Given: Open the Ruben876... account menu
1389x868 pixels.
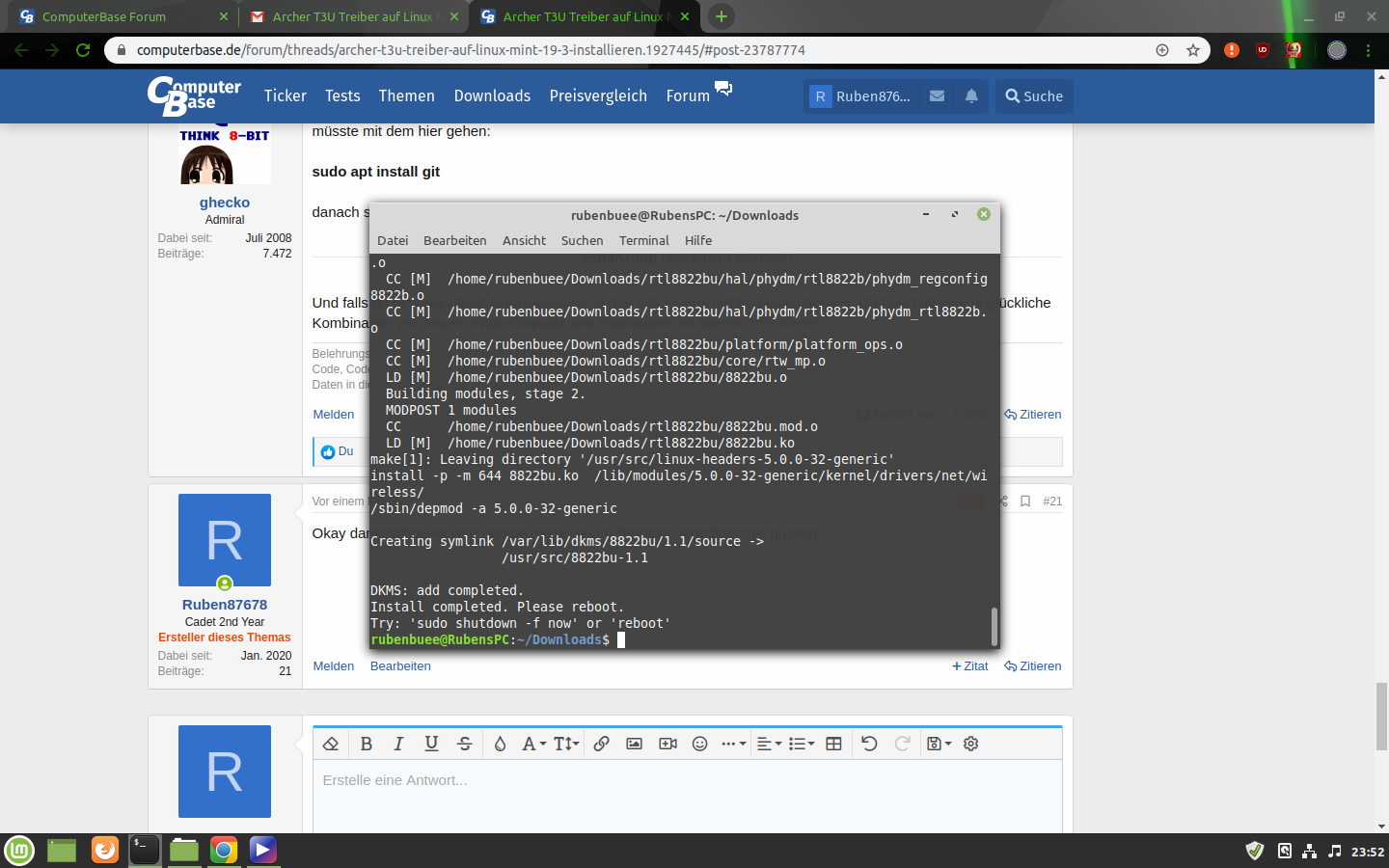Looking at the screenshot, I should coord(860,95).
